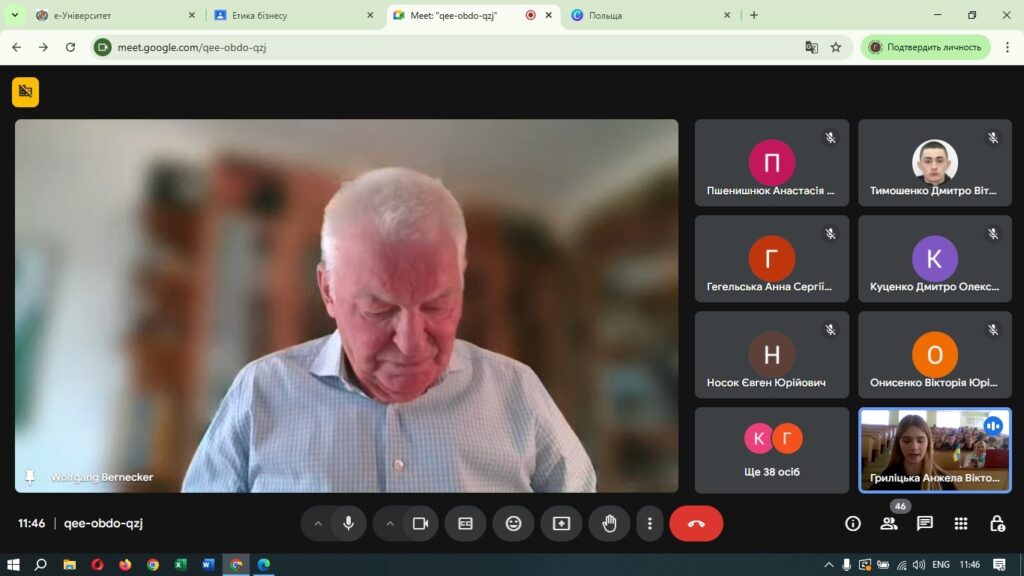The height and width of the screenshot is (576, 1024).
Task: Expand audio settings chevron beside microphone
Action: (x=318, y=523)
